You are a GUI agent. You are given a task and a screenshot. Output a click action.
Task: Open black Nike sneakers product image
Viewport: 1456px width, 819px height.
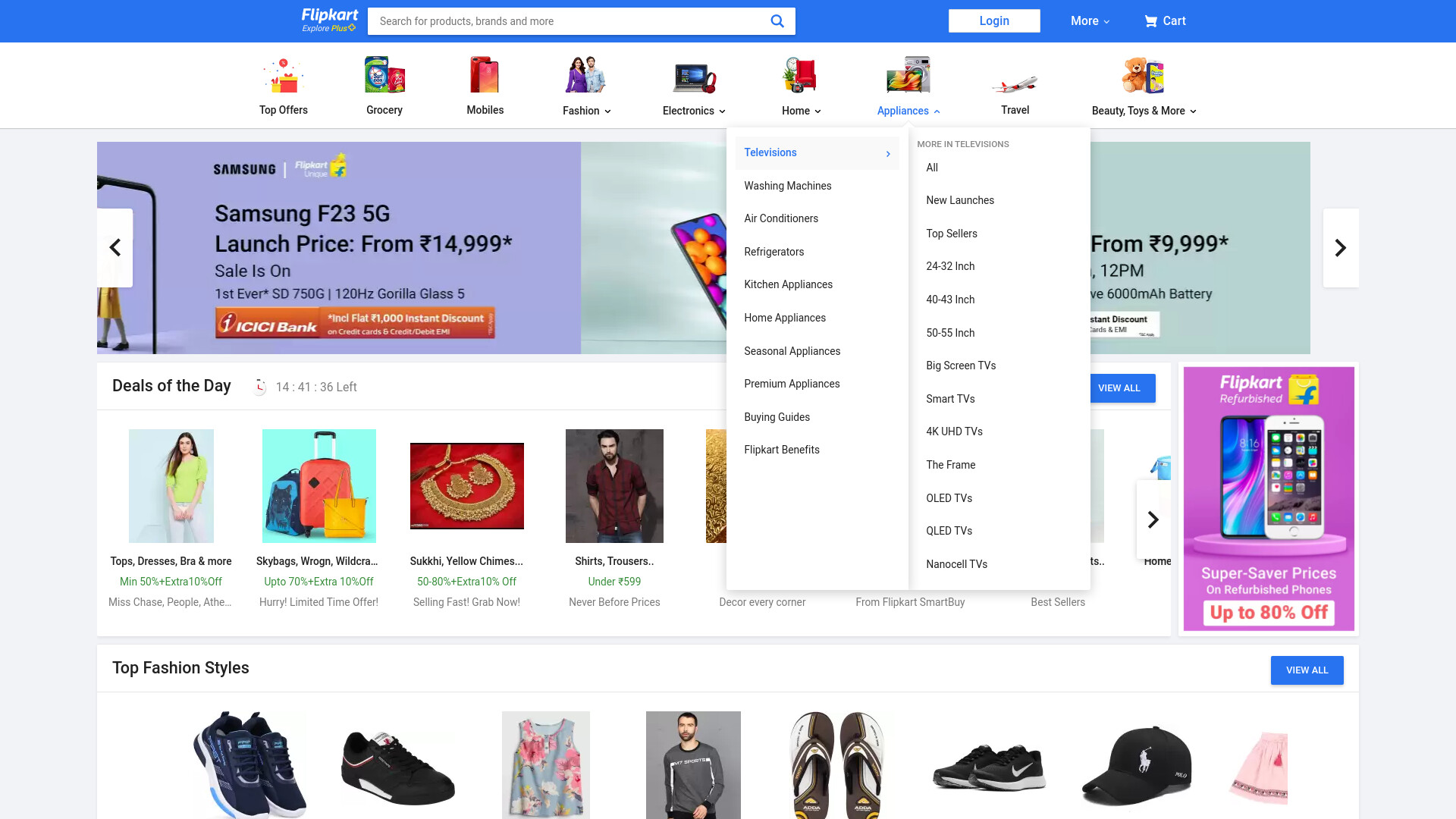click(989, 766)
